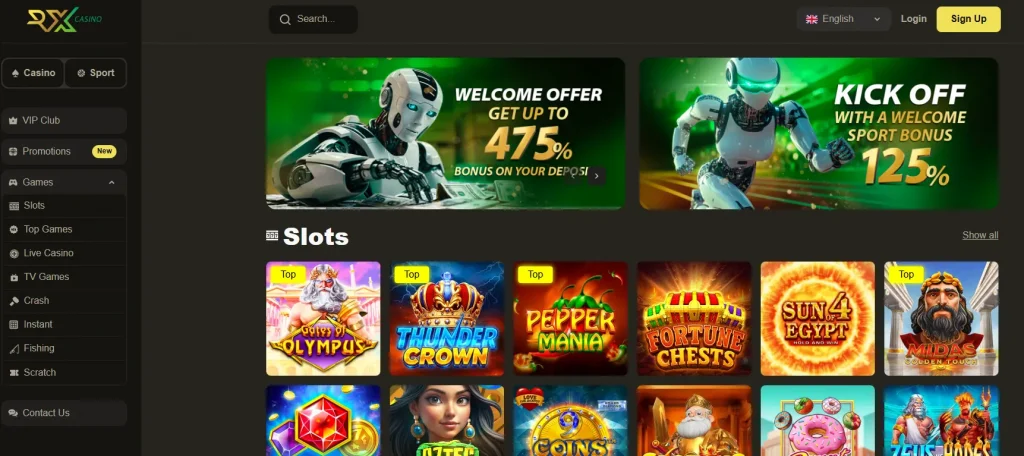The height and width of the screenshot is (456, 1024).
Task: Click the VIP Club crown icon
Action: tap(13, 121)
